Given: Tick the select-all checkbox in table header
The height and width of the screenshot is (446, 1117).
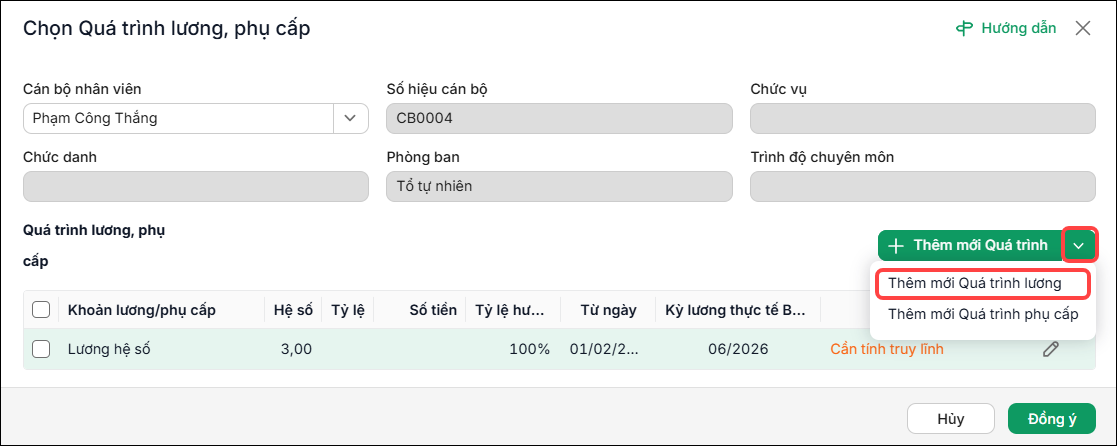Looking at the screenshot, I should pos(41,310).
